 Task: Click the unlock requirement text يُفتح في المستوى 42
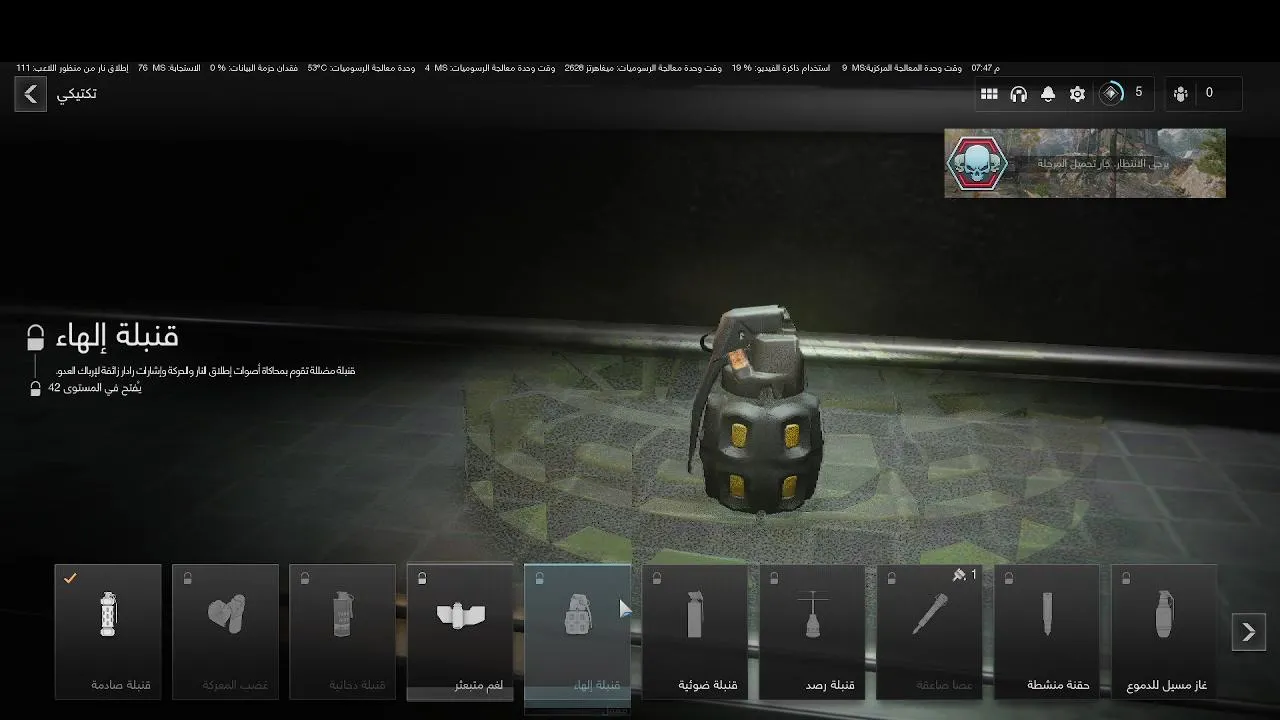coord(95,388)
